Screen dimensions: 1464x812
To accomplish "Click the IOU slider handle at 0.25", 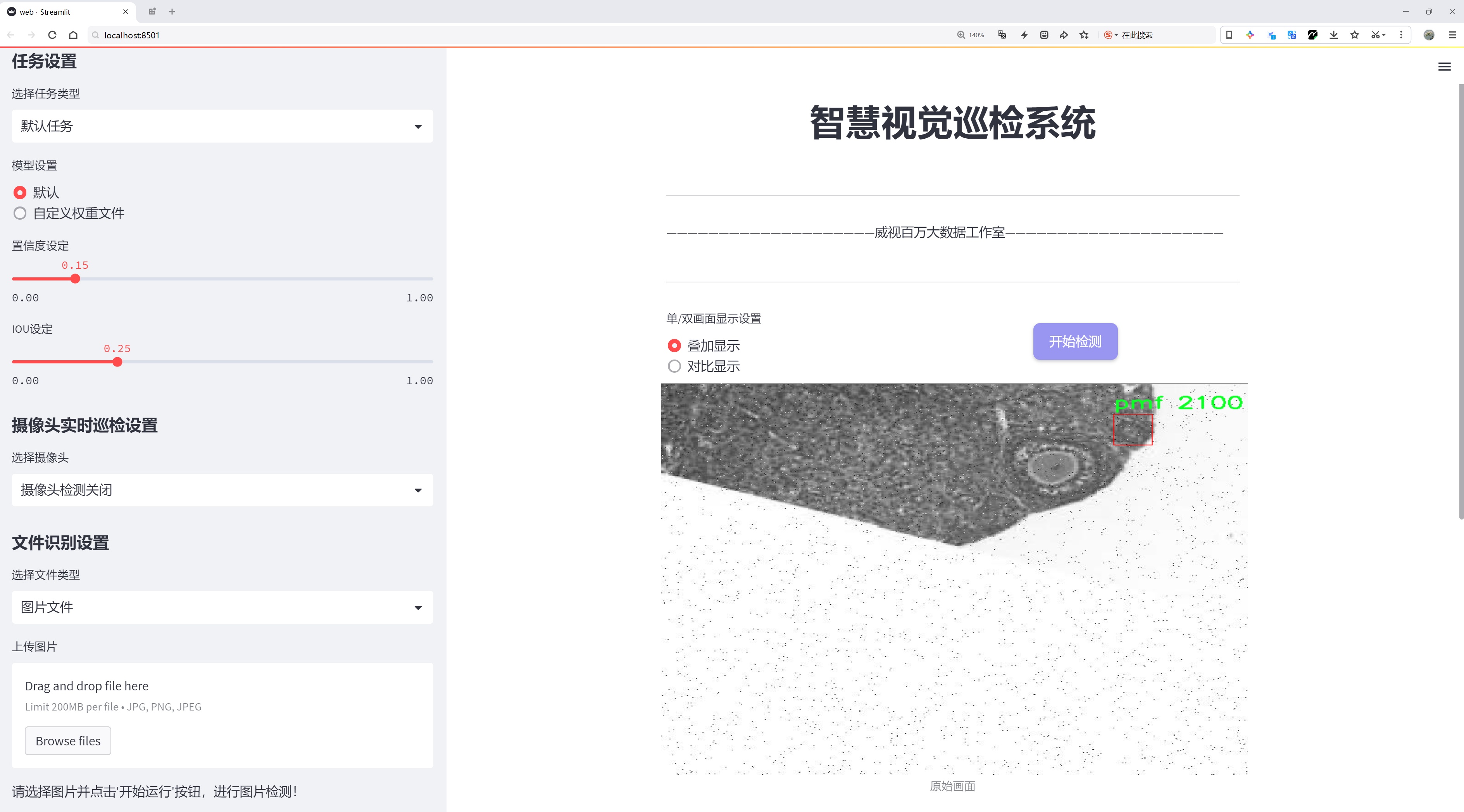I will [x=117, y=362].
